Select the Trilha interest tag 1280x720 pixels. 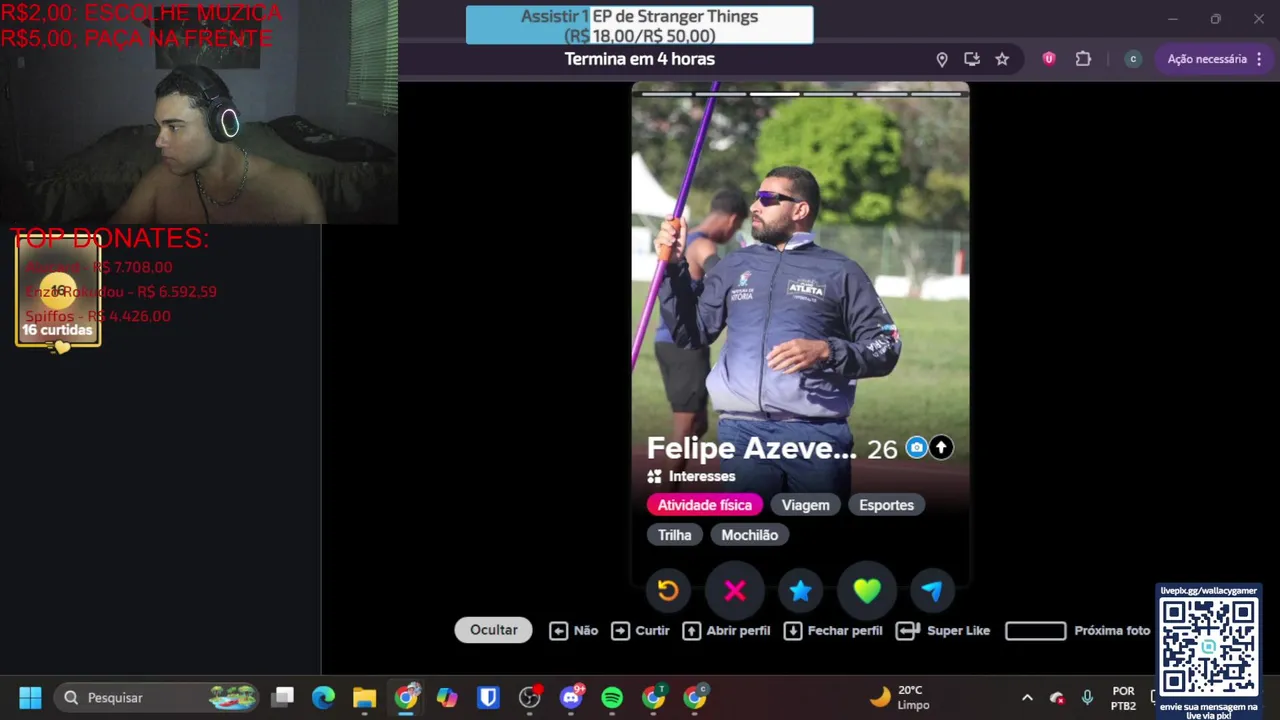675,535
